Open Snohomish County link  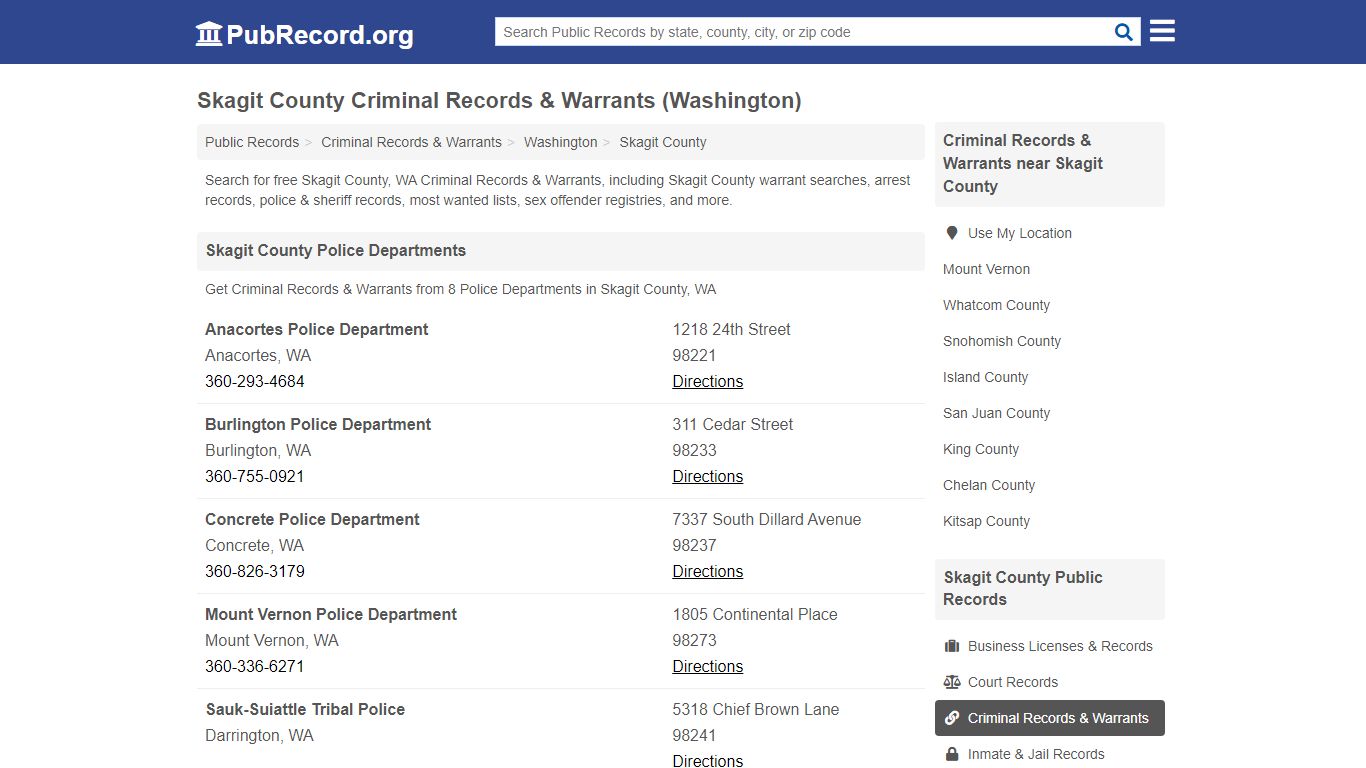coord(1002,341)
